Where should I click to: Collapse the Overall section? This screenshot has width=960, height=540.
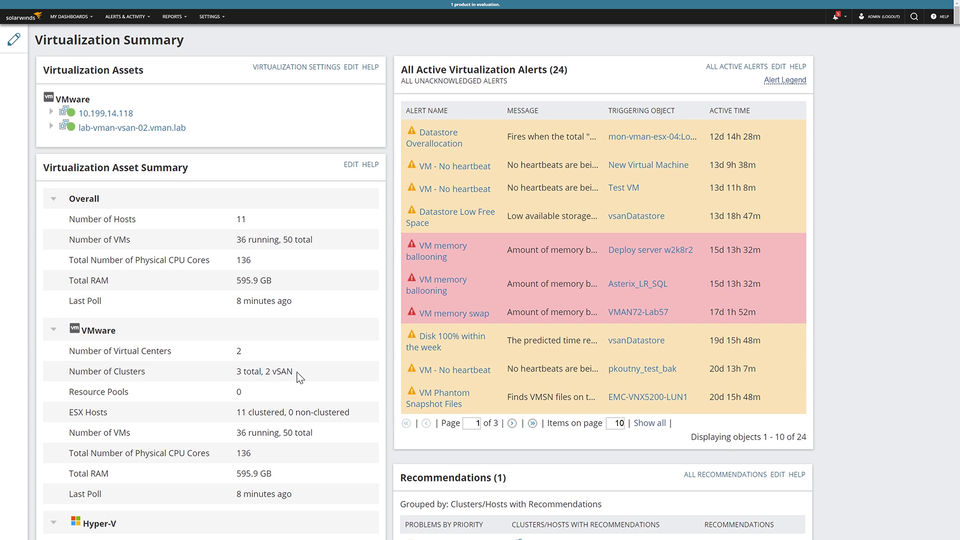(53, 199)
